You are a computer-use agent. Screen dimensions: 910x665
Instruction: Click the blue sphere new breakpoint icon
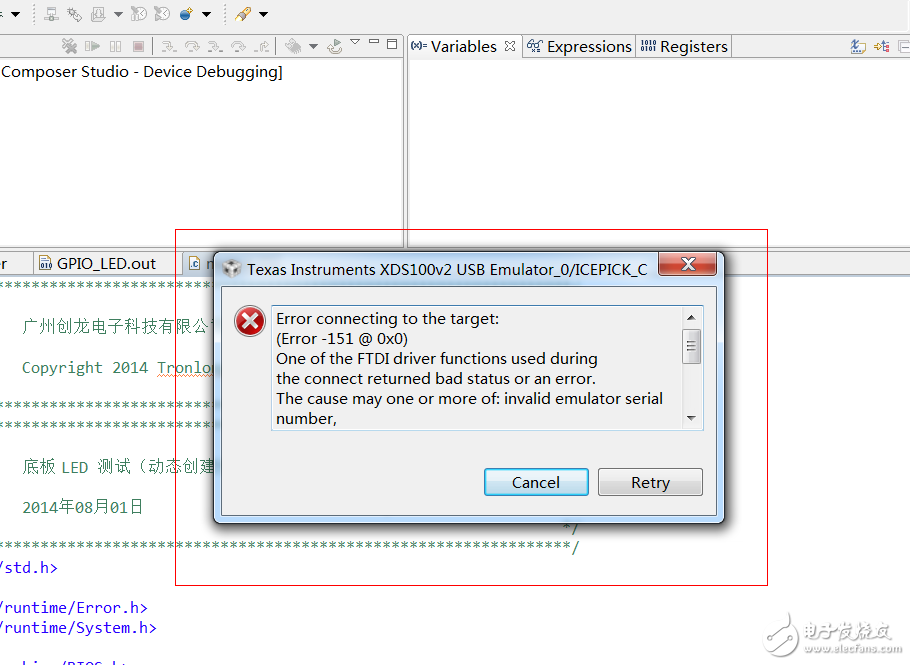click(186, 14)
